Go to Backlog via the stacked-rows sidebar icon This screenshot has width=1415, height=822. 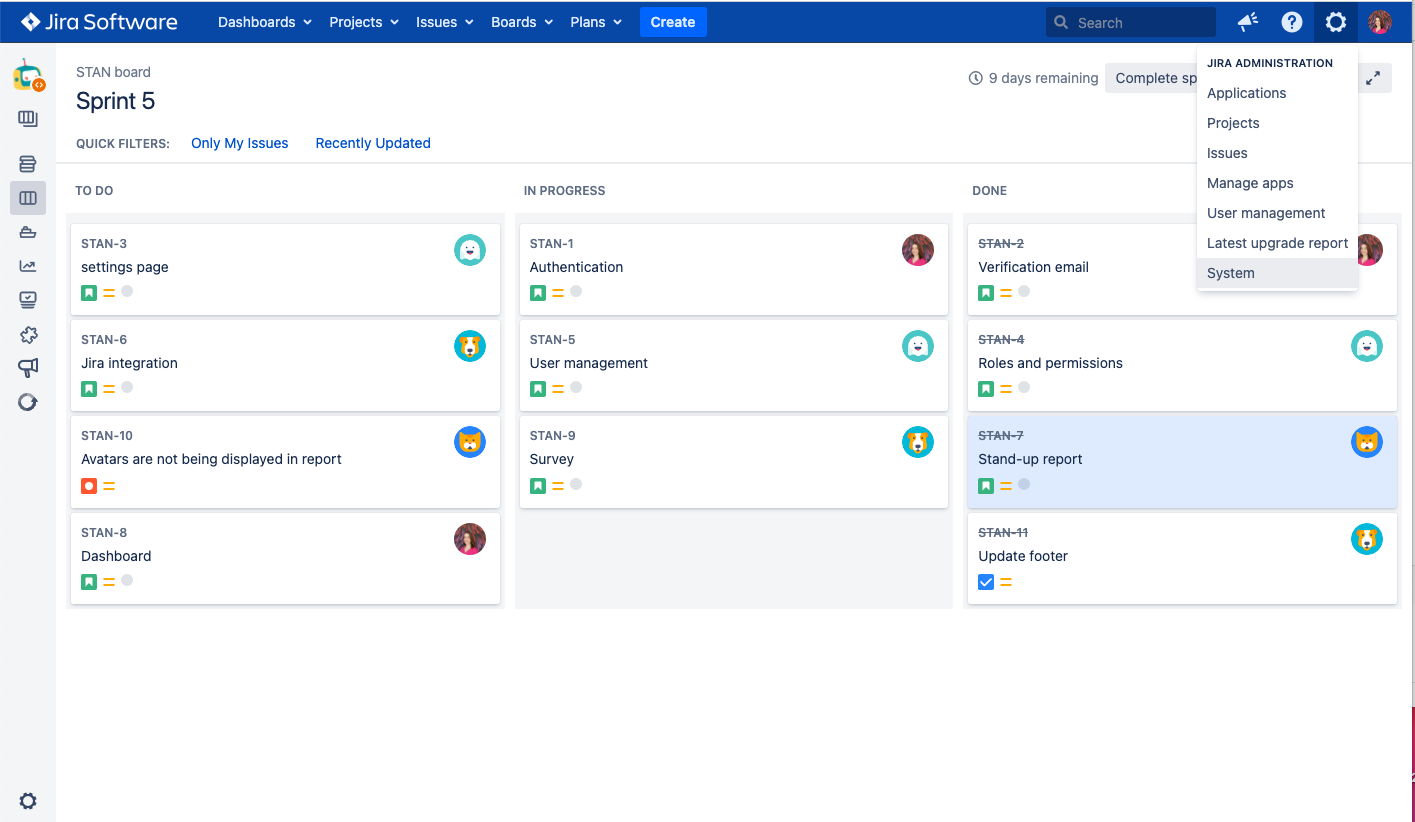28,164
